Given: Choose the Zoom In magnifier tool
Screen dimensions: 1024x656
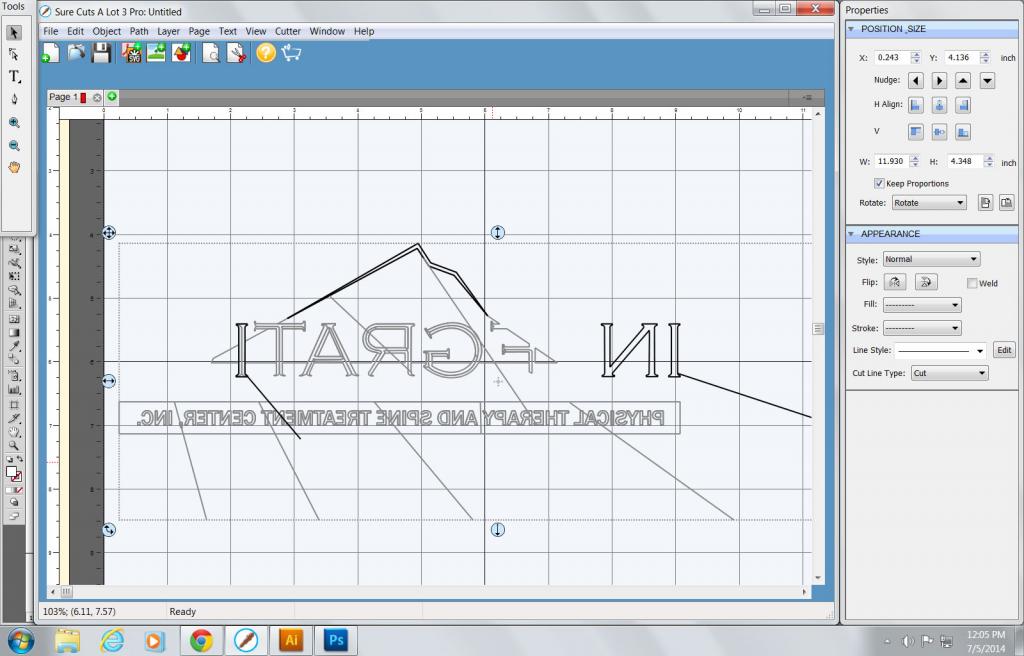Looking at the screenshot, I should (14, 122).
